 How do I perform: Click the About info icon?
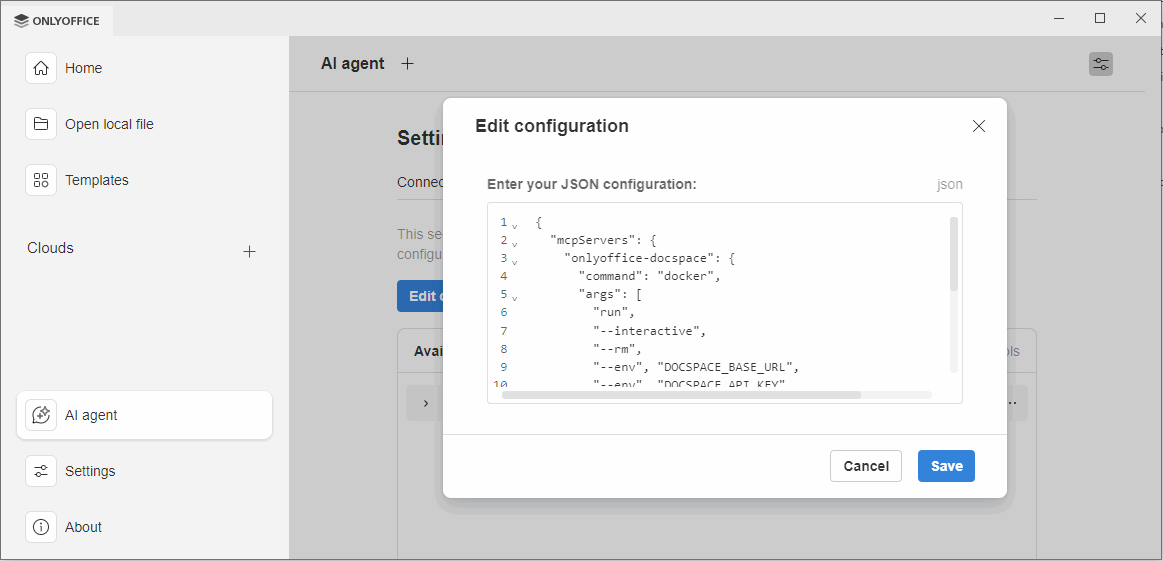tap(41, 527)
